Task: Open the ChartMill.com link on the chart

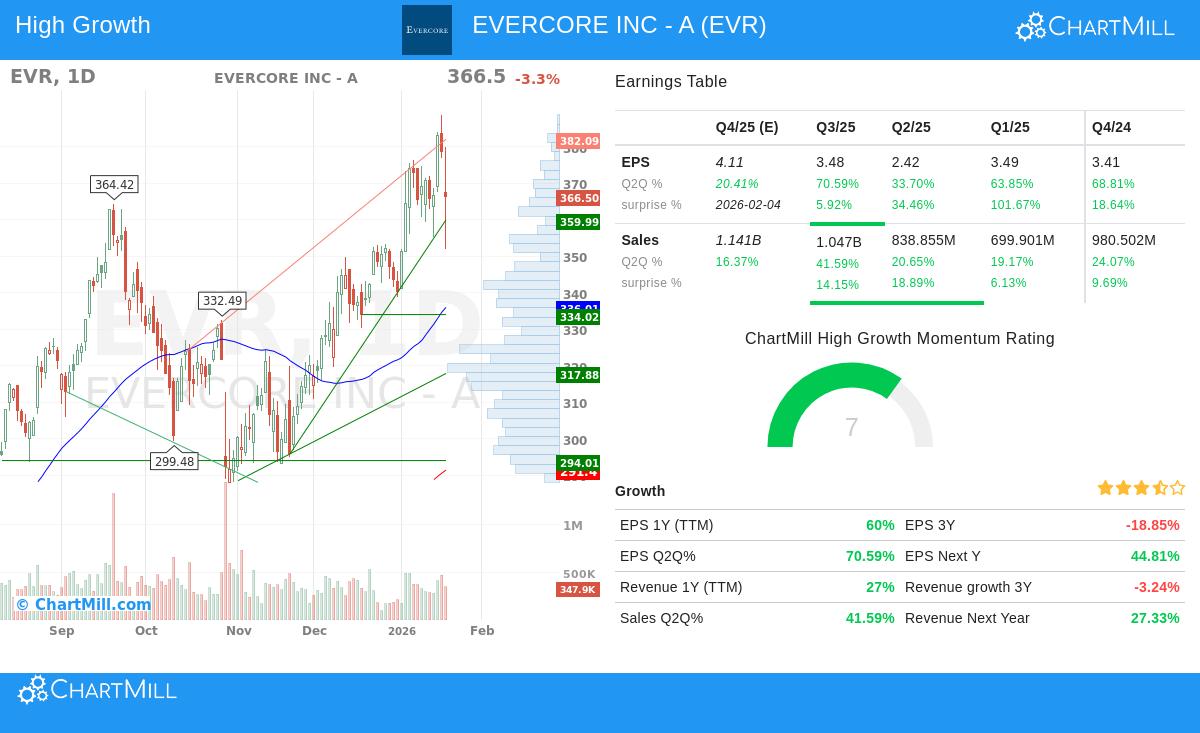Action: pyautogui.click(x=92, y=605)
